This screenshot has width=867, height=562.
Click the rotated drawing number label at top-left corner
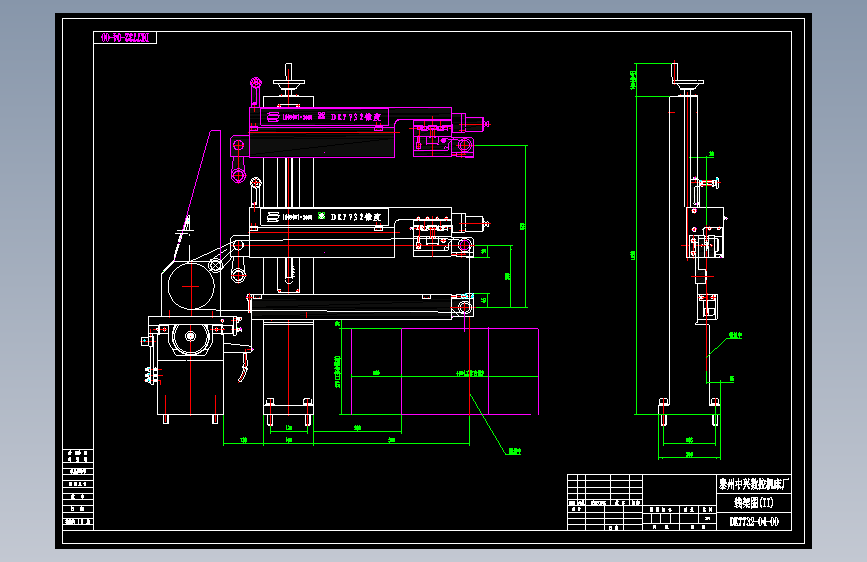point(125,38)
